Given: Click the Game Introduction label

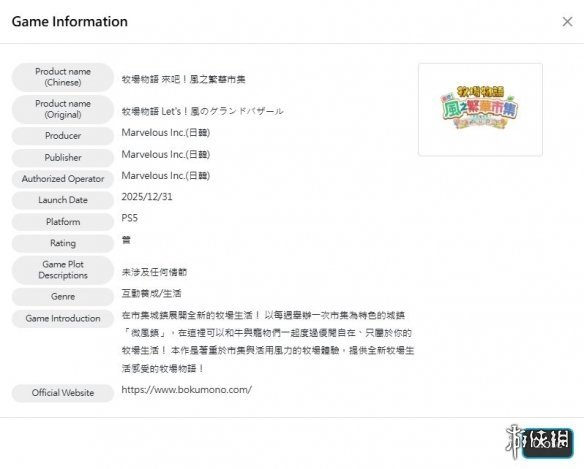Looking at the screenshot, I should (x=63, y=319).
